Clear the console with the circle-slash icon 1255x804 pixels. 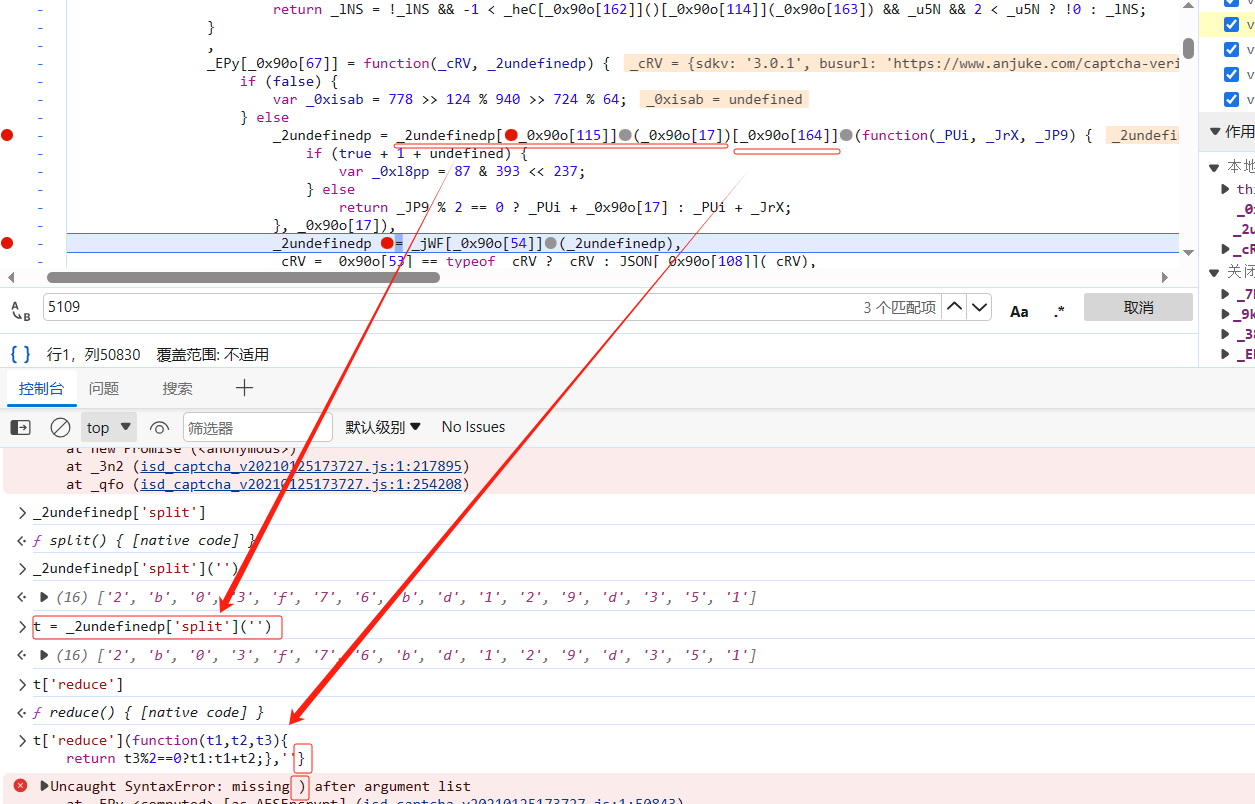60,427
